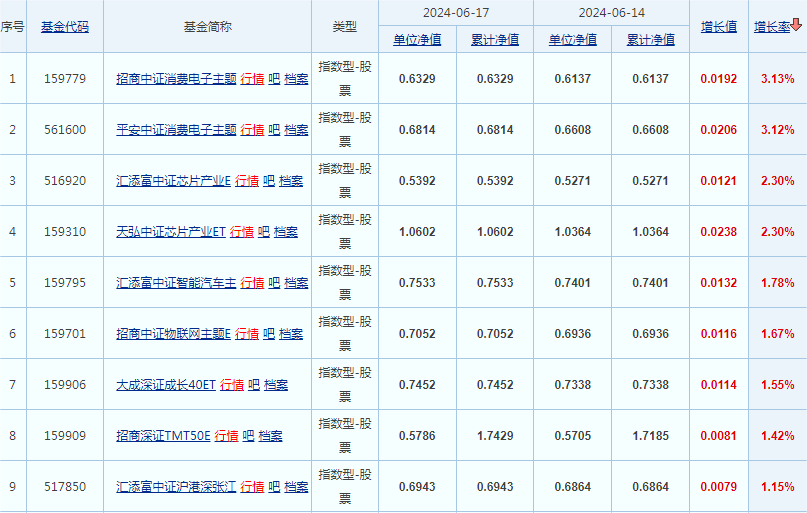Select fund code 517850
The height and width of the screenshot is (513, 807).
pyautogui.click(x=65, y=486)
